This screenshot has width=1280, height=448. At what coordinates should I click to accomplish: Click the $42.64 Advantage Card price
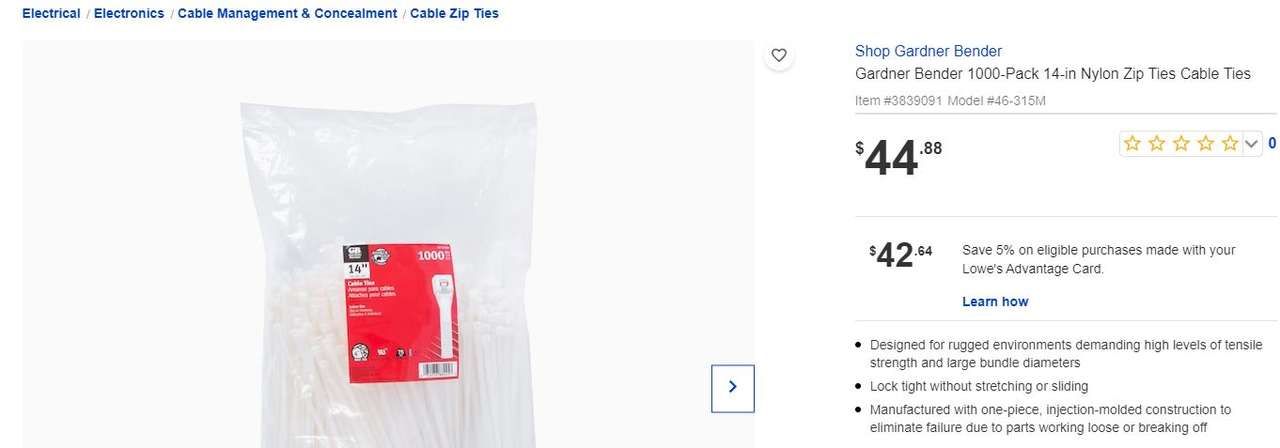tap(901, 255)
